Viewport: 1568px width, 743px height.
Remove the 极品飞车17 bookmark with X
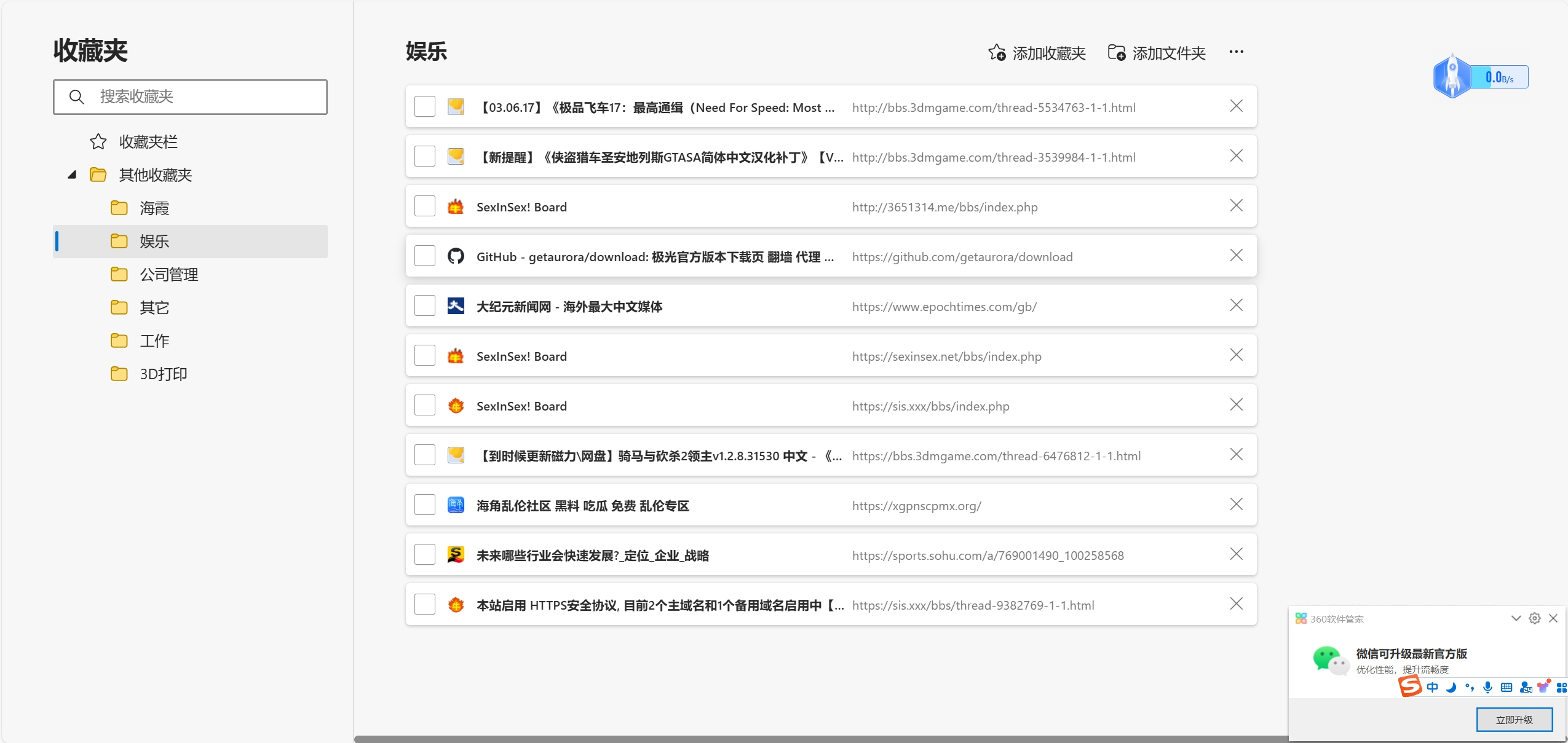tap(1236, 106)
